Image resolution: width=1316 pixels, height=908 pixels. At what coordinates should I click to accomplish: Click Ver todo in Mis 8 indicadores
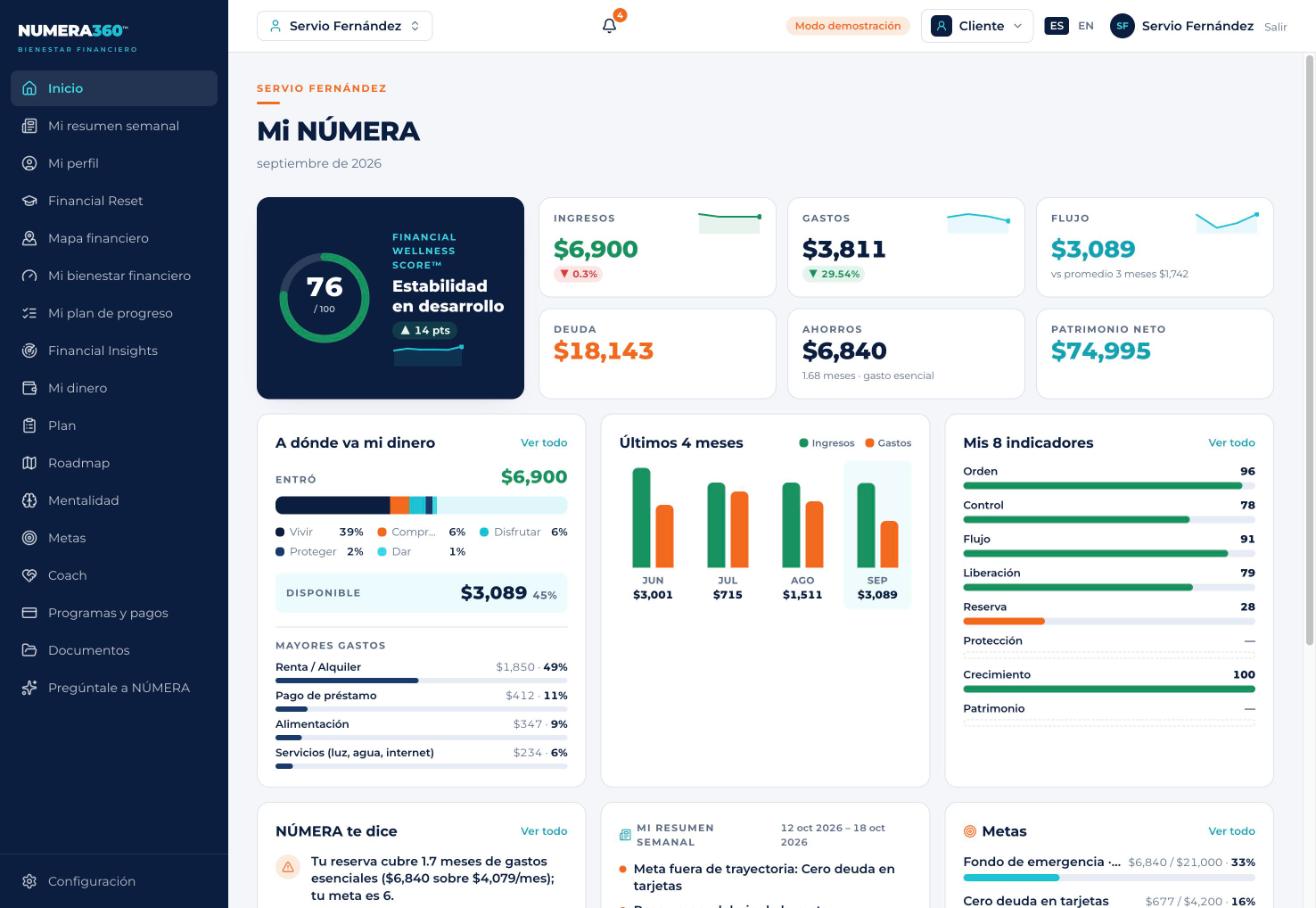coord(1231,442)
